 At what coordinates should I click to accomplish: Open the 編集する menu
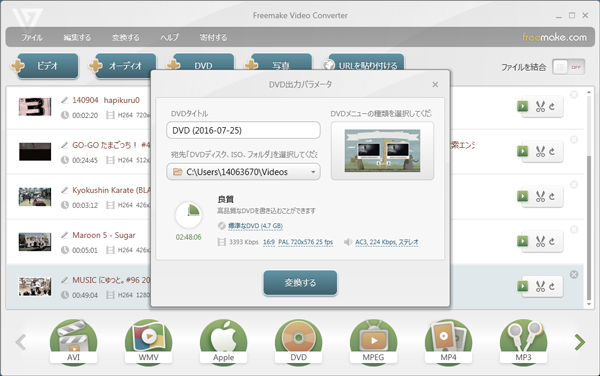[77, 37]
